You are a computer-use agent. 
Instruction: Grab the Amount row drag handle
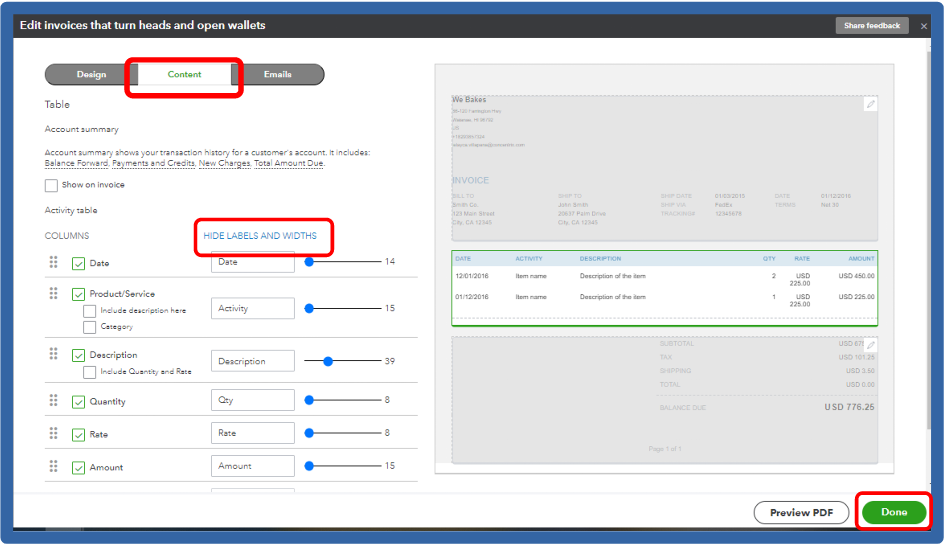pos(54,466)
